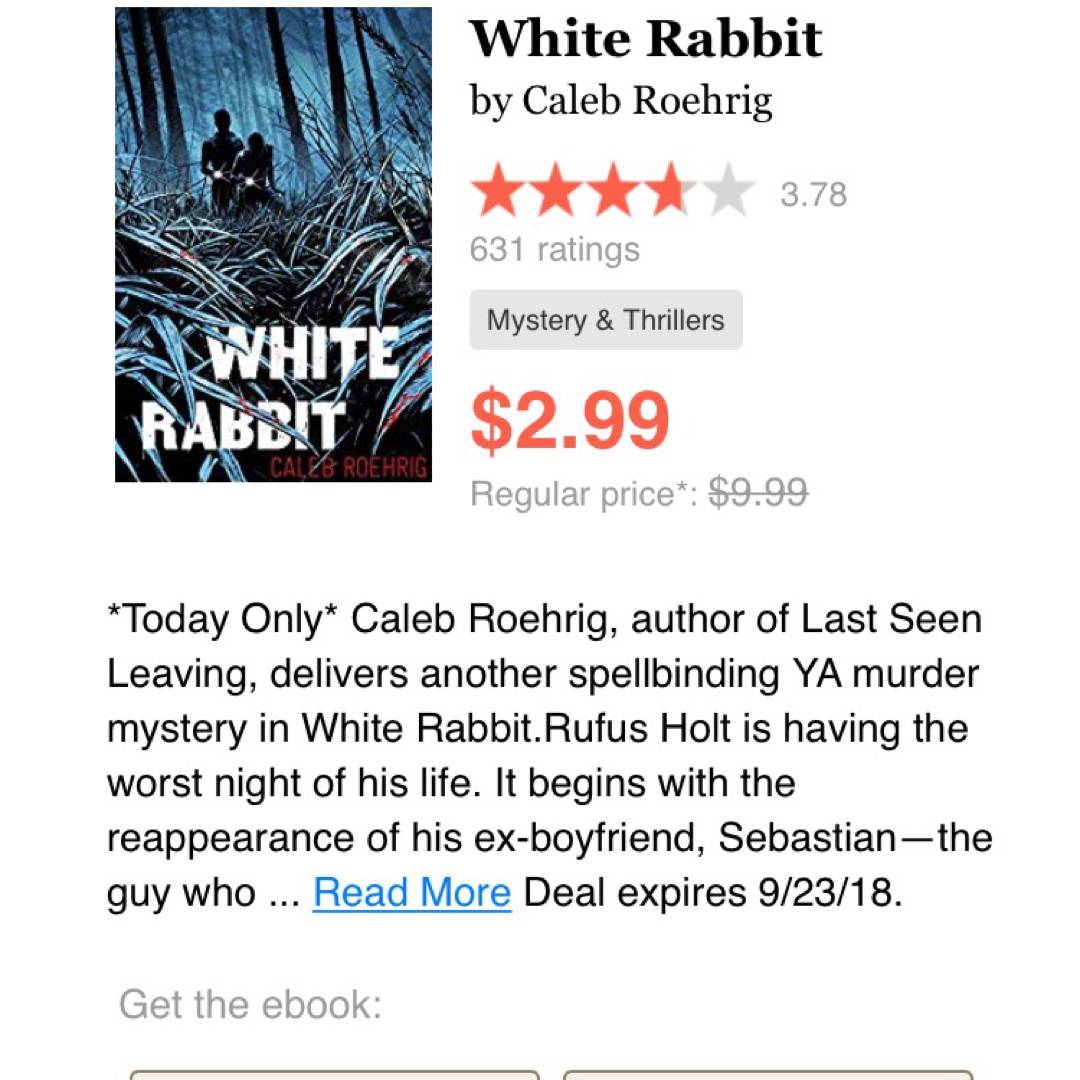This screenshot has width=1080, height=1080.
Task: Click the 3.78 average rating number
Action: (x=813, y=194)
